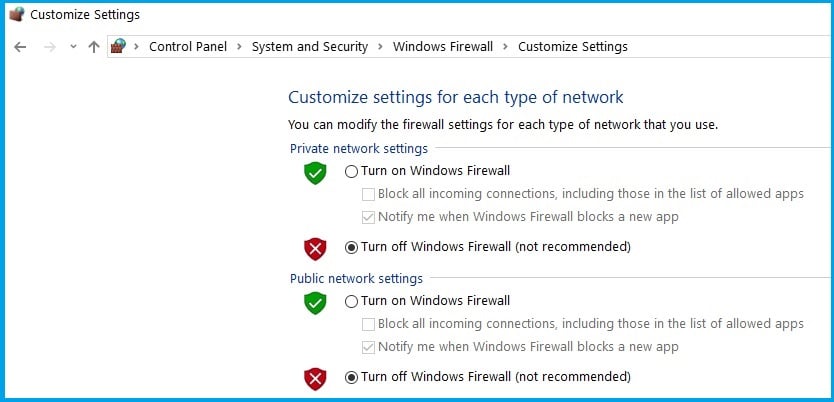Viewport: 834px width, 402px height.
Task: Expand chevron after Control Panel breadcrumb
Action: tap(239, 47)
